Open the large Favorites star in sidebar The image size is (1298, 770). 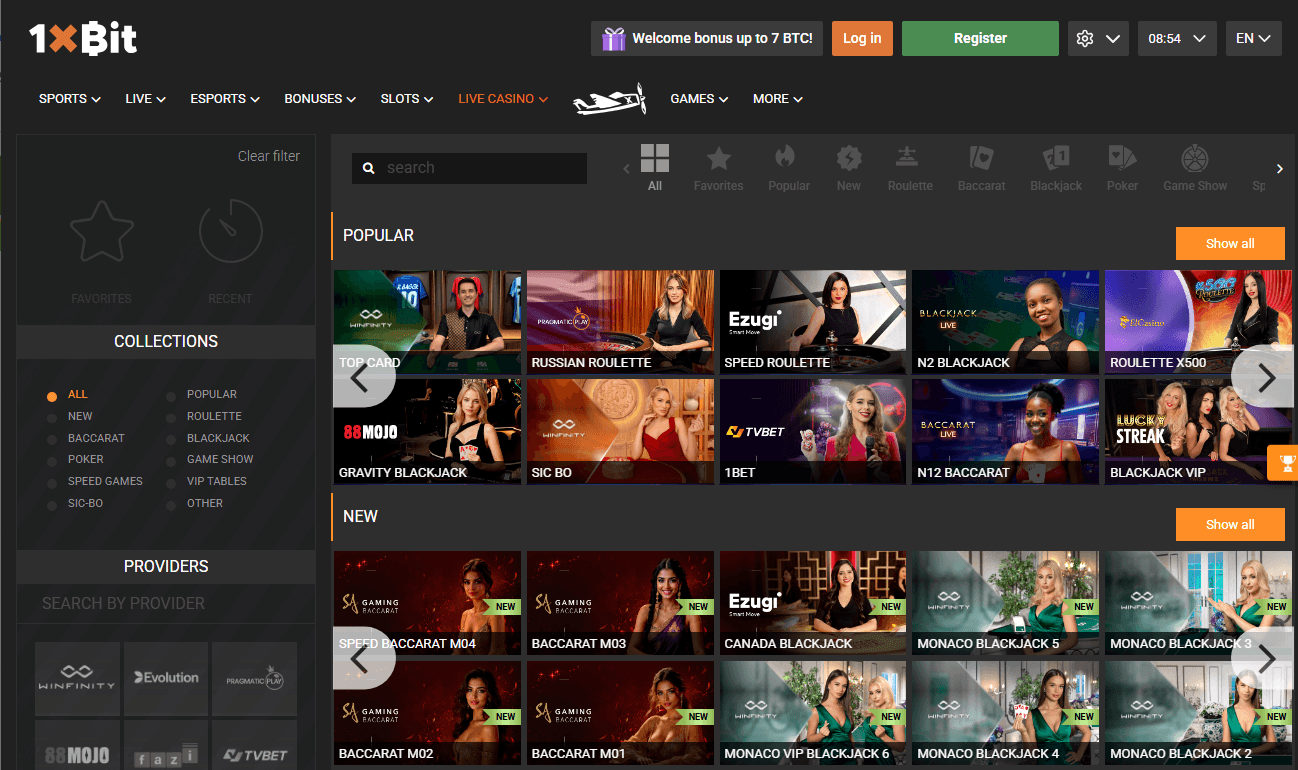(x=101, y=232)
